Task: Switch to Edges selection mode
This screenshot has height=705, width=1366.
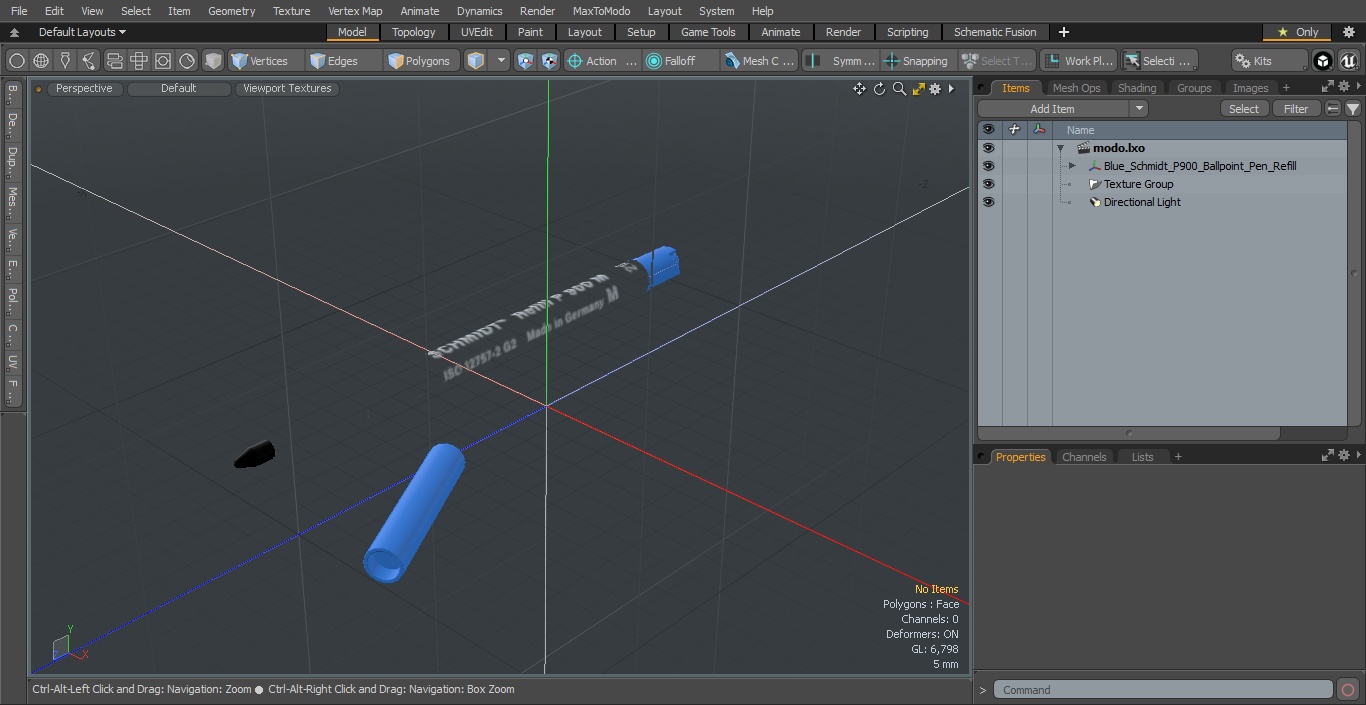Action: click(x=343, y=61)
